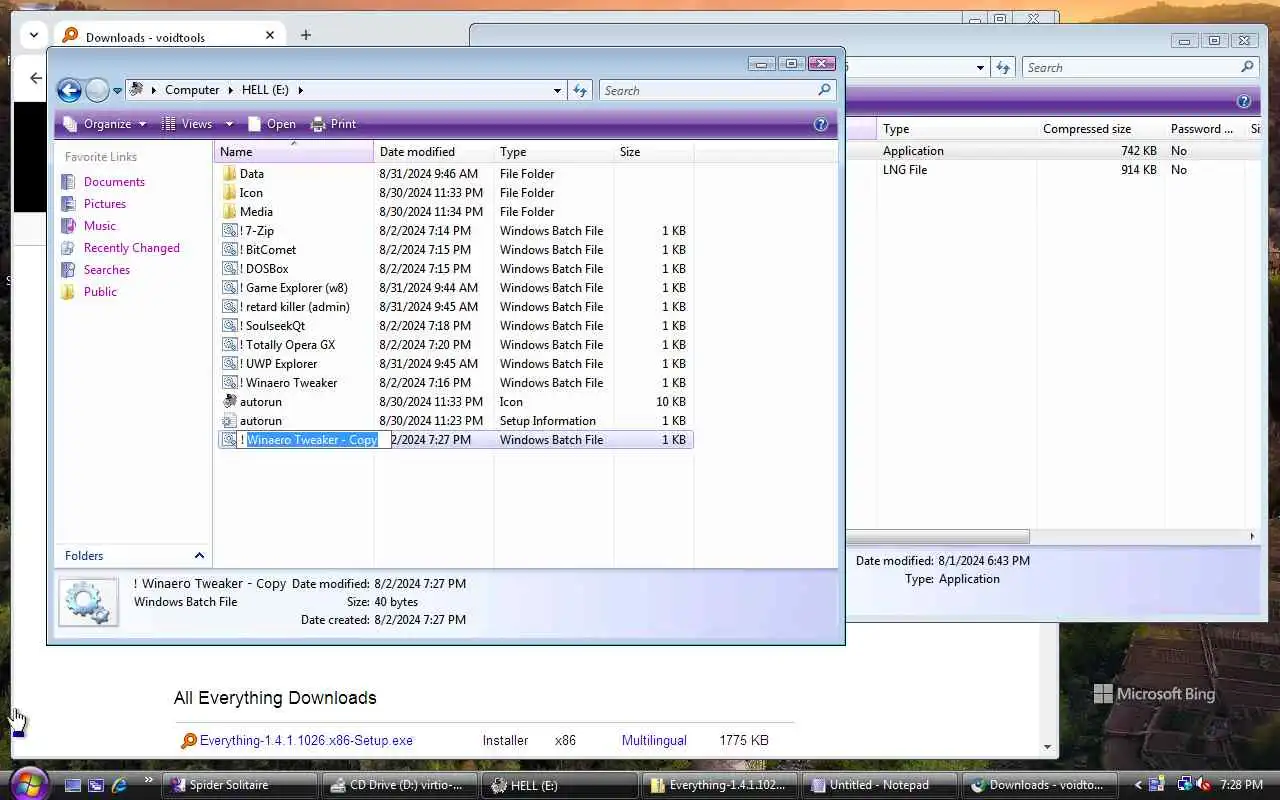The width and height of the screenshot is (1280, 800).
Task: Click the '40 bytes' size value in details pane
Action: tap(396, 602)
